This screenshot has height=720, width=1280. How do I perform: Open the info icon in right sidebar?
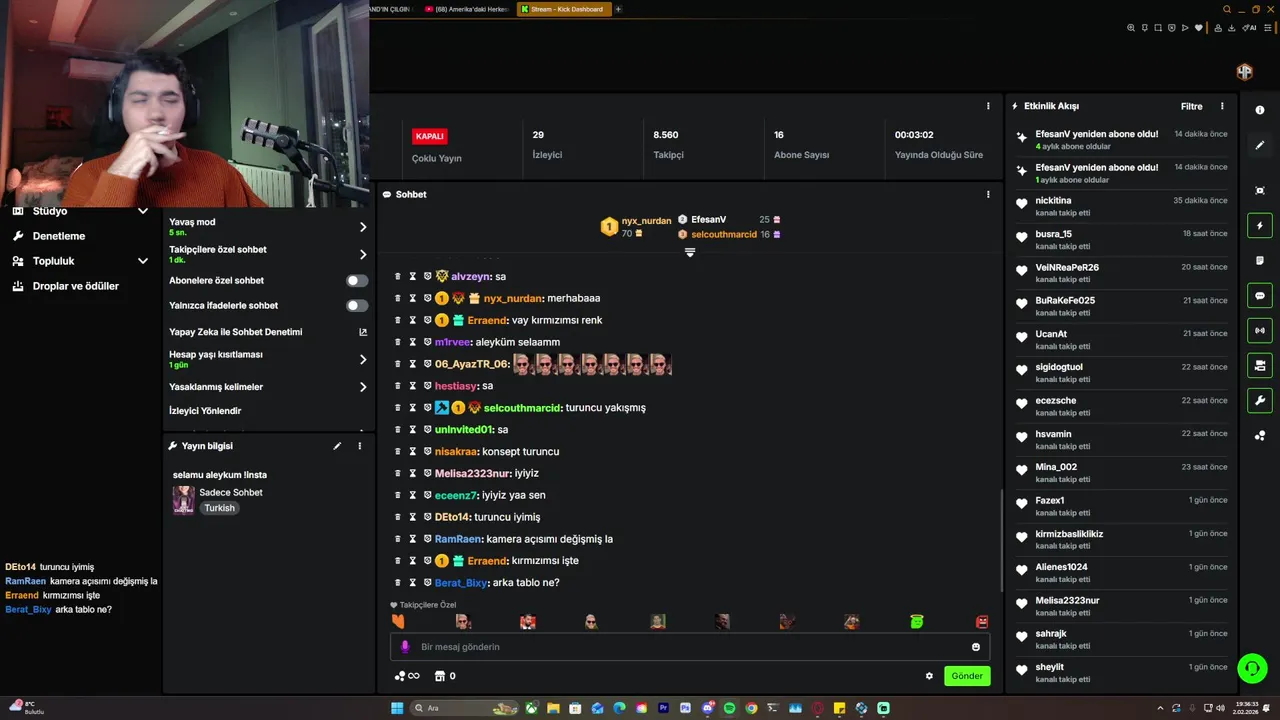1260,110
